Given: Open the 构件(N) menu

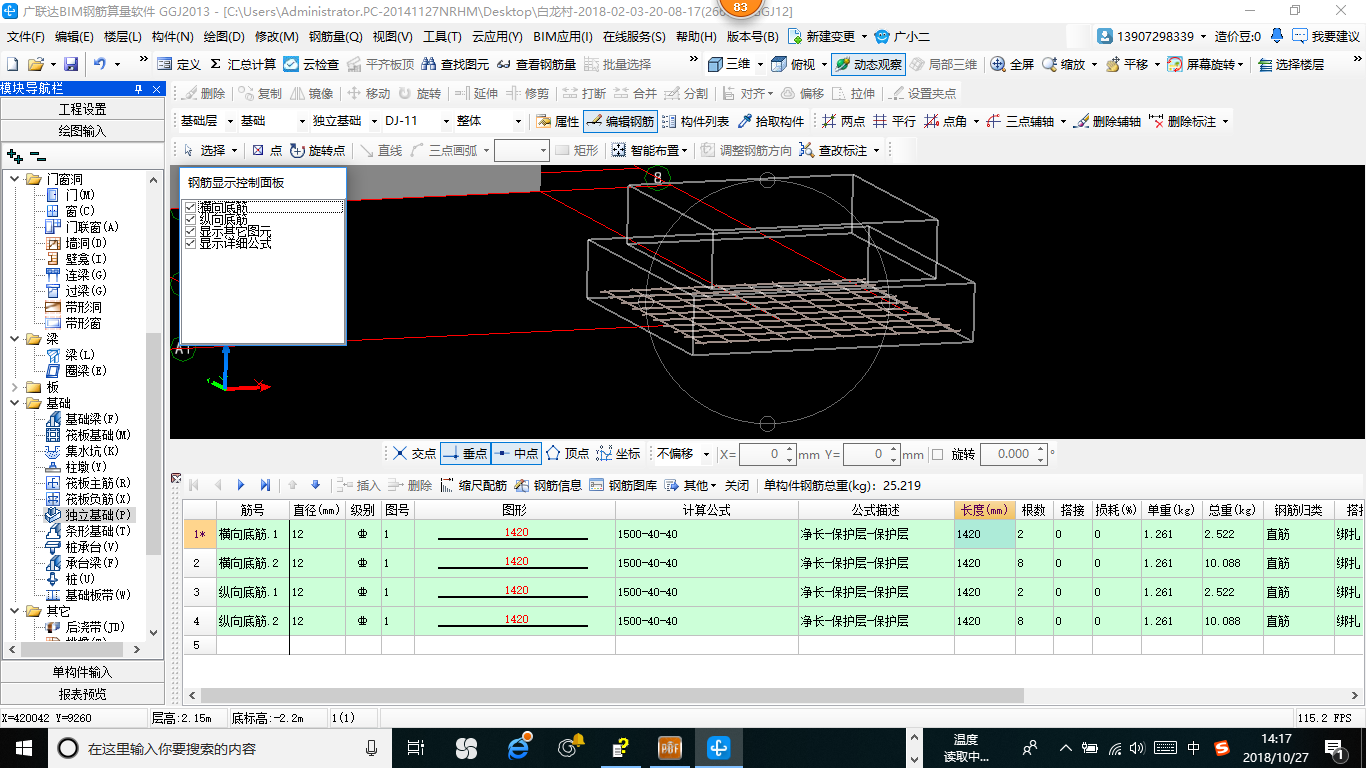Looking at the screenshot, I should click(173, 37).
